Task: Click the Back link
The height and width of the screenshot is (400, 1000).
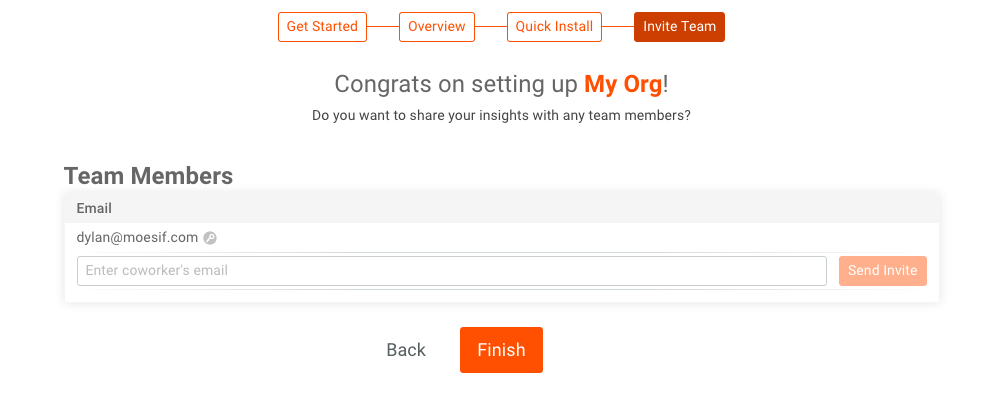Action: click(x=406, y=350)
